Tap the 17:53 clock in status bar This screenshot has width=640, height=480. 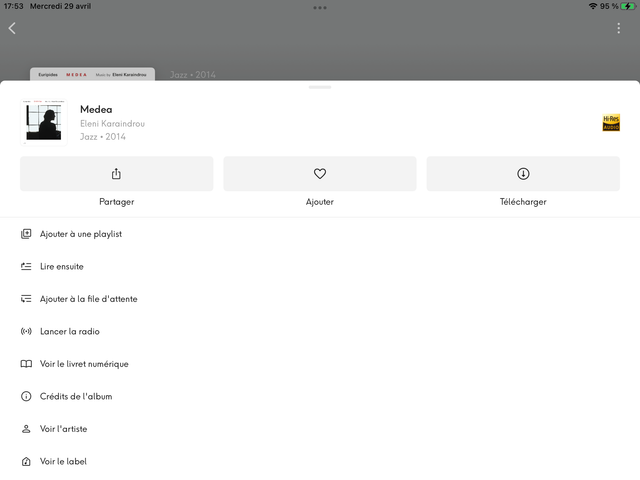pos(13,6)
